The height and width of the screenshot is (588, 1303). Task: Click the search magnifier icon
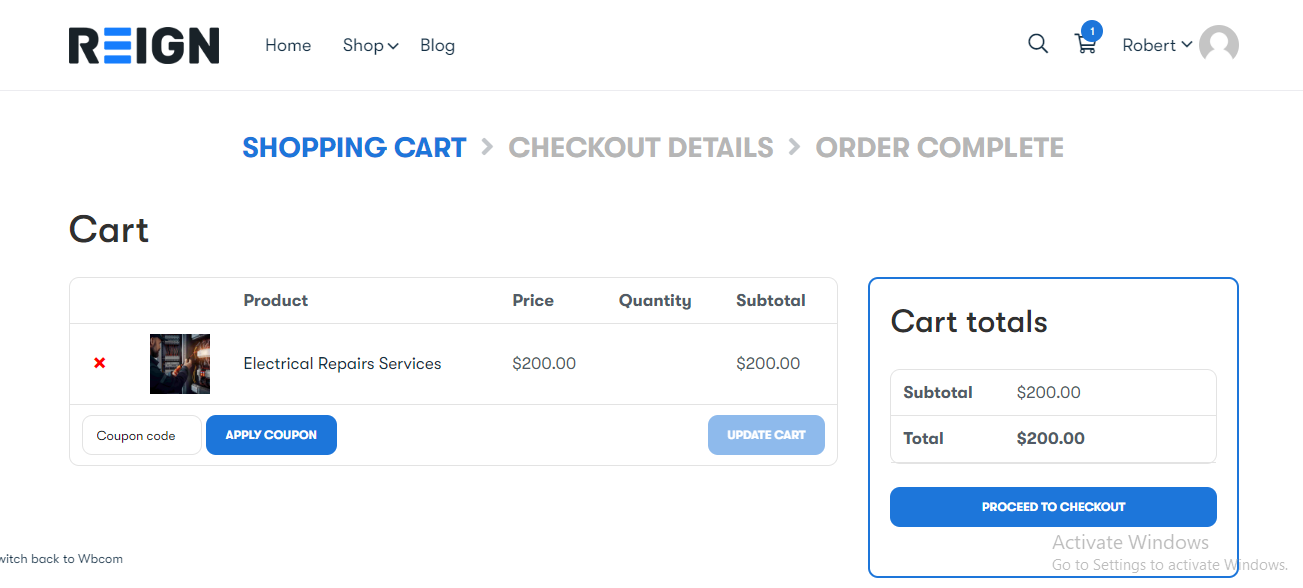coord(1038,44)
